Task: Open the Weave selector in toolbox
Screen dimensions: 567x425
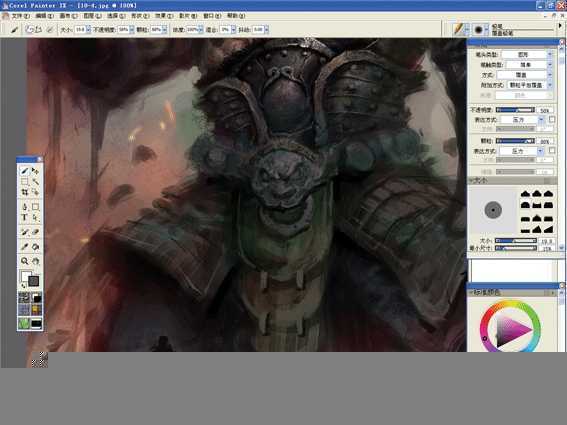Action: coord(36,310)
